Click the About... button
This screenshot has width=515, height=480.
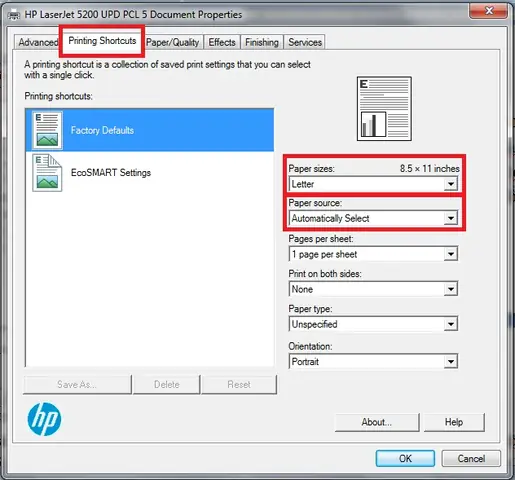click(377, 422)
